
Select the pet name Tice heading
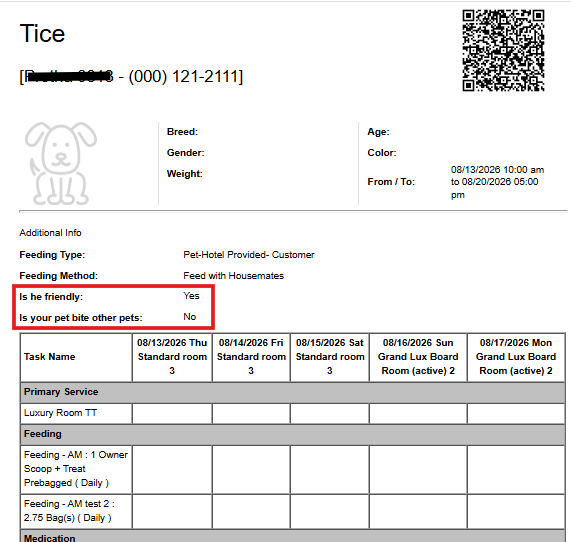click(x=42, y=34)
